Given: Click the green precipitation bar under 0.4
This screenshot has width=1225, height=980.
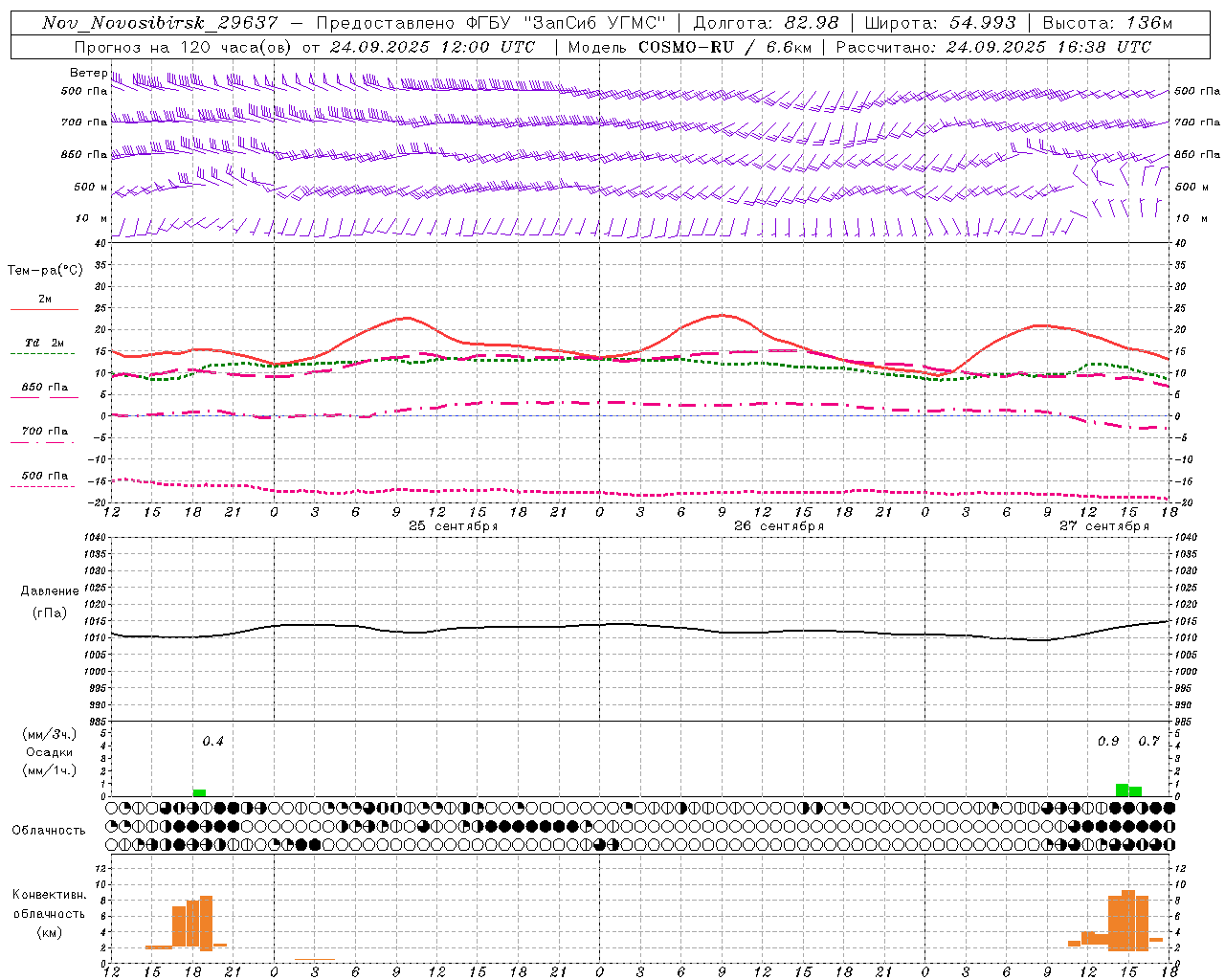Looking at the screenshot, I should click(x=199, y=792).
